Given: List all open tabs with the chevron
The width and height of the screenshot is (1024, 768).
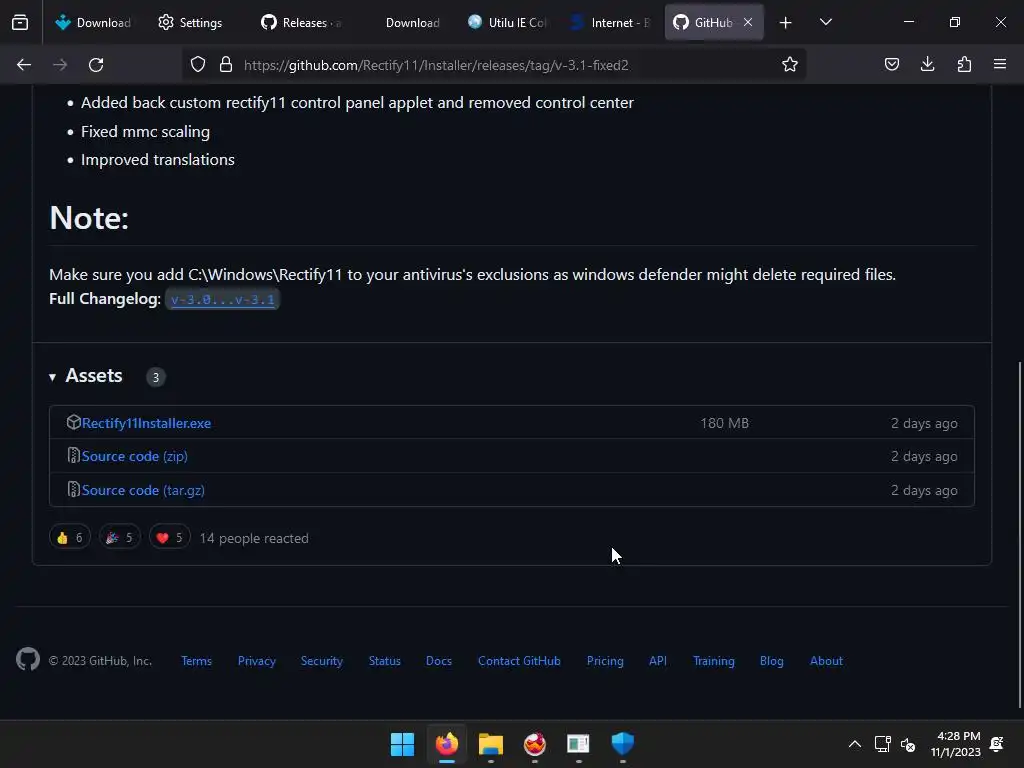Looking at the screenshot, I should 825,22.
